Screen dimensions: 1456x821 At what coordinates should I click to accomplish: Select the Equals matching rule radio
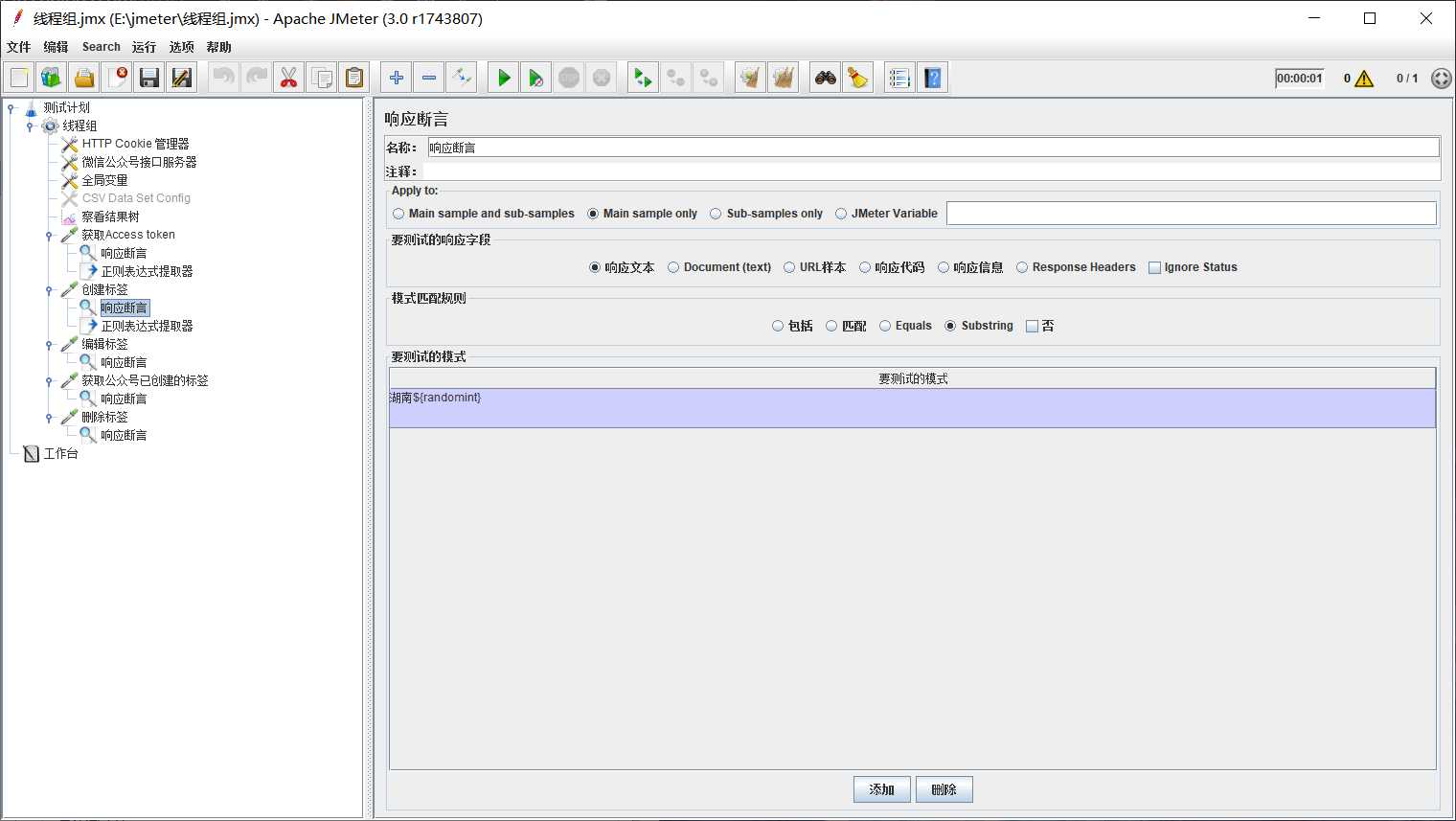pyautogui.click(x=885, y=326)
